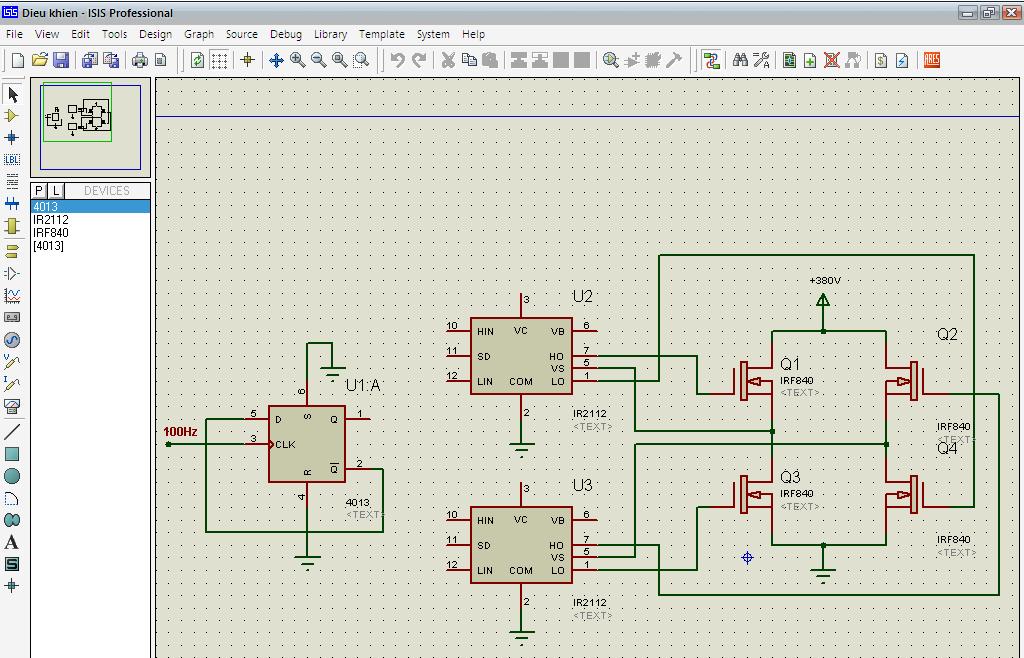Screen dimensions: 1024x658
Task: Click the ARES netlist transfer icon
Action: 932,60
